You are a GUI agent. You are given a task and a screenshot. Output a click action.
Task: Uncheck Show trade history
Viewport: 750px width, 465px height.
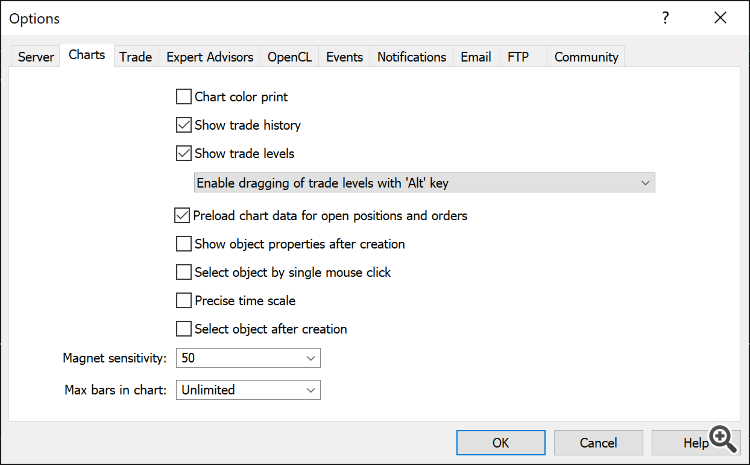[x=183, y=125]
